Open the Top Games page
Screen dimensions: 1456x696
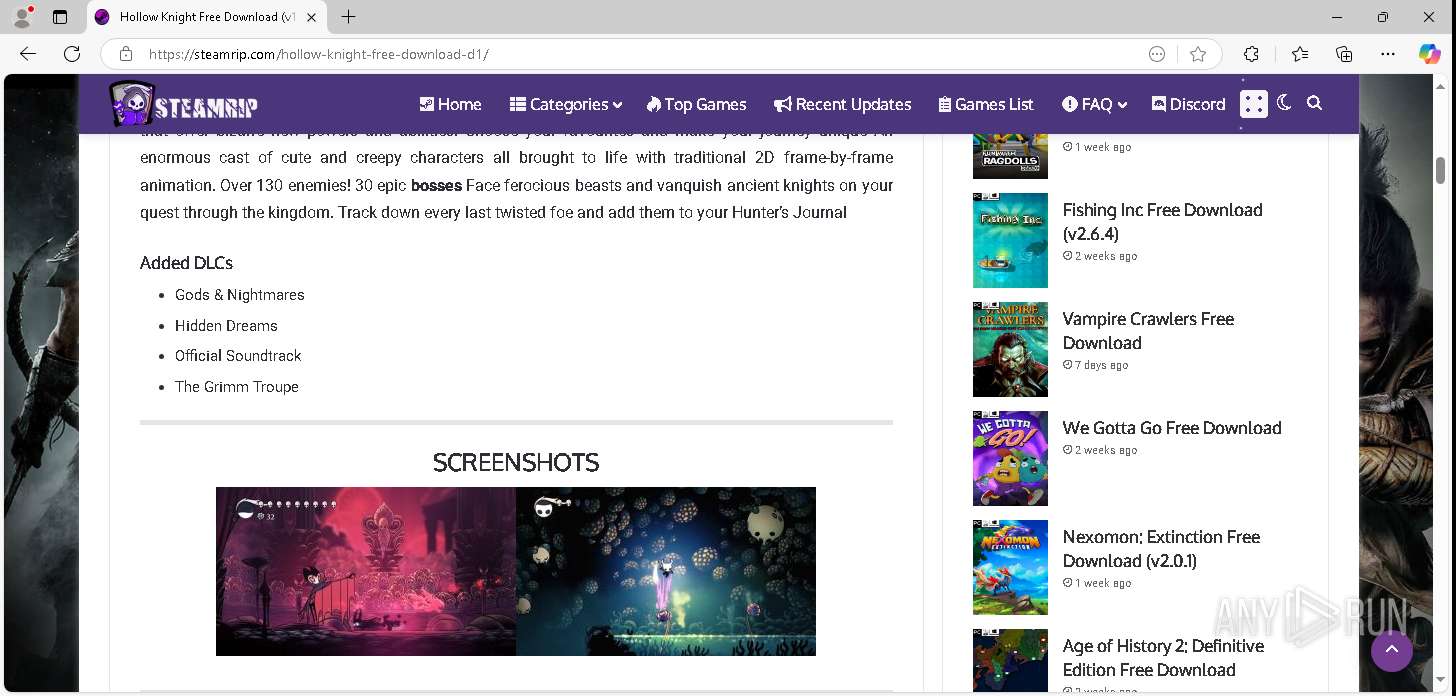pyautogui.click(x=696, y=104)
